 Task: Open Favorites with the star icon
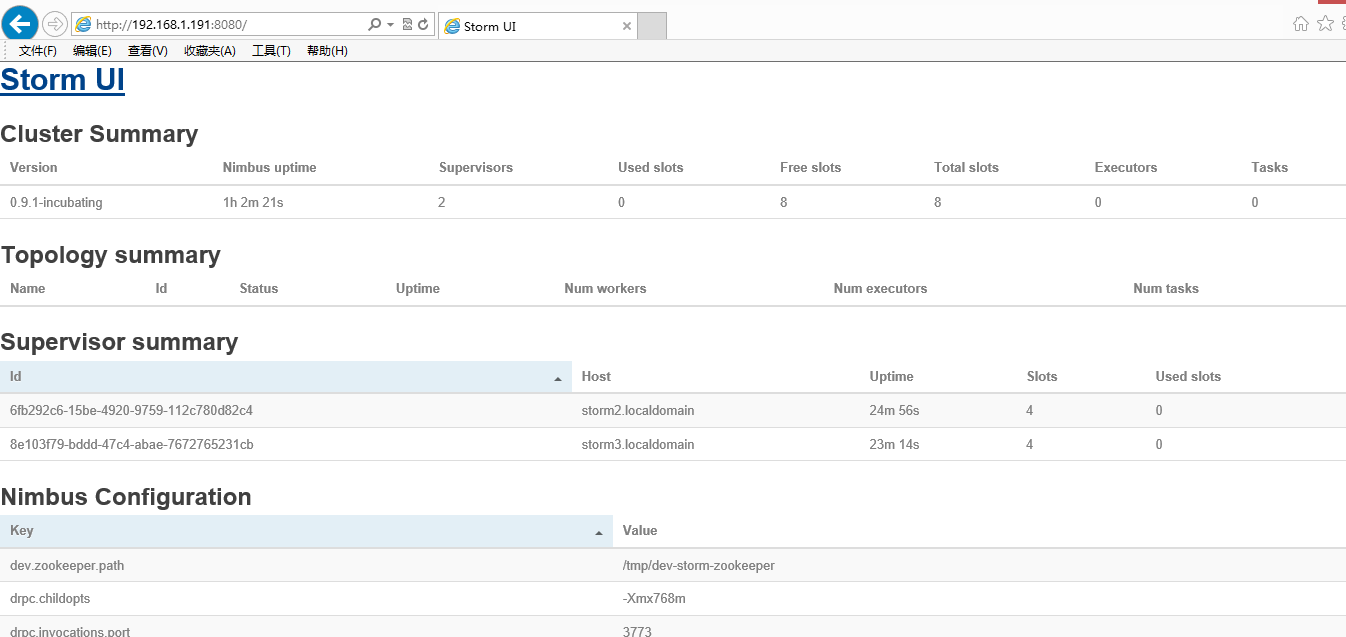click(x=1326, y=23)
